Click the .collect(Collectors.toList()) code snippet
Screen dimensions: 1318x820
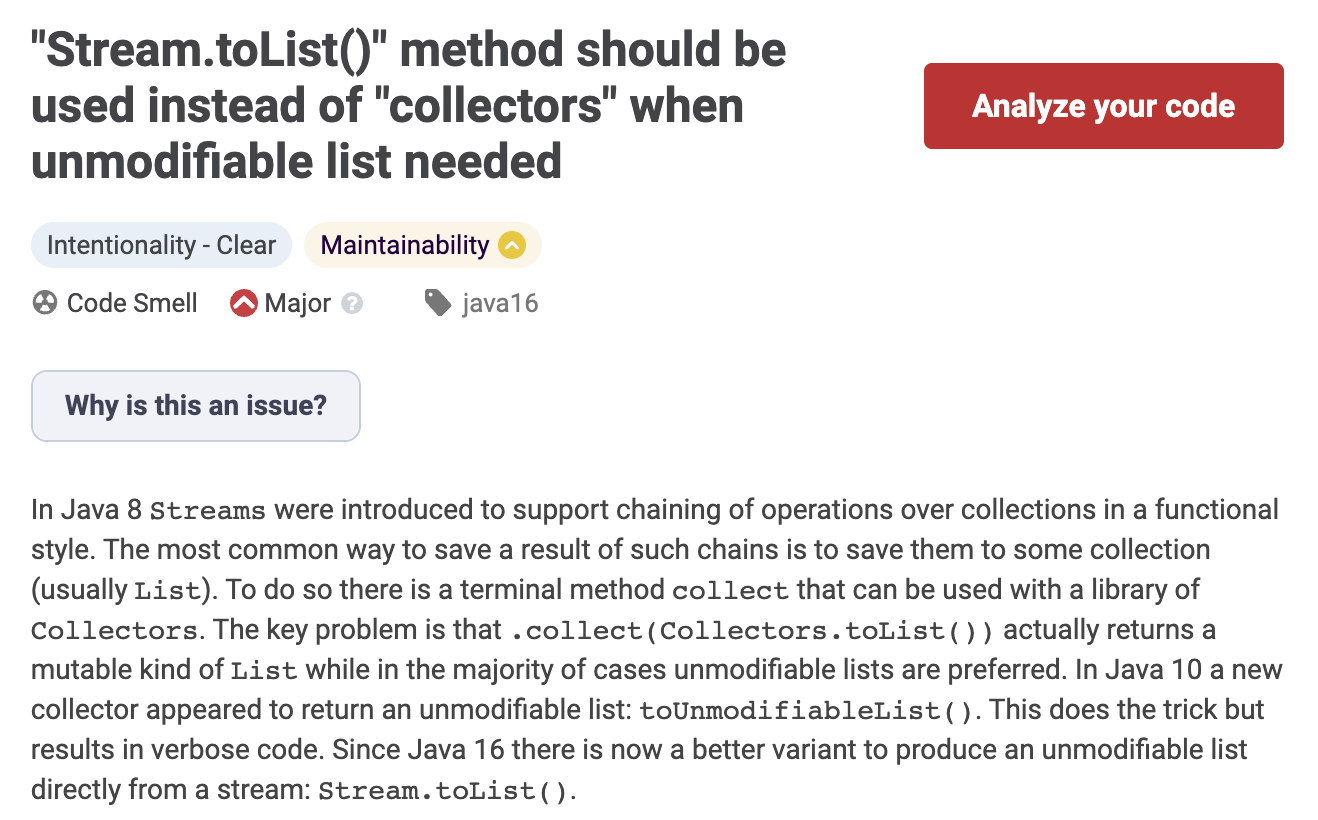(751, 631)
